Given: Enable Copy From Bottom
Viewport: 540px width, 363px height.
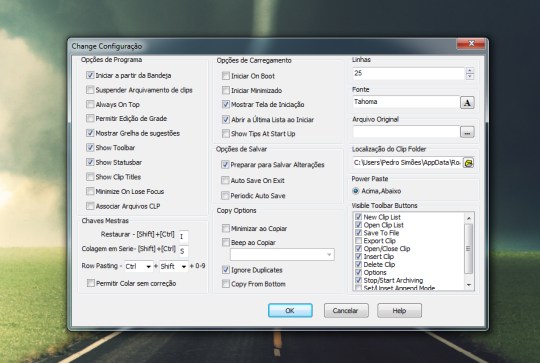Looking at the screenshot, I should coord(226,284).
